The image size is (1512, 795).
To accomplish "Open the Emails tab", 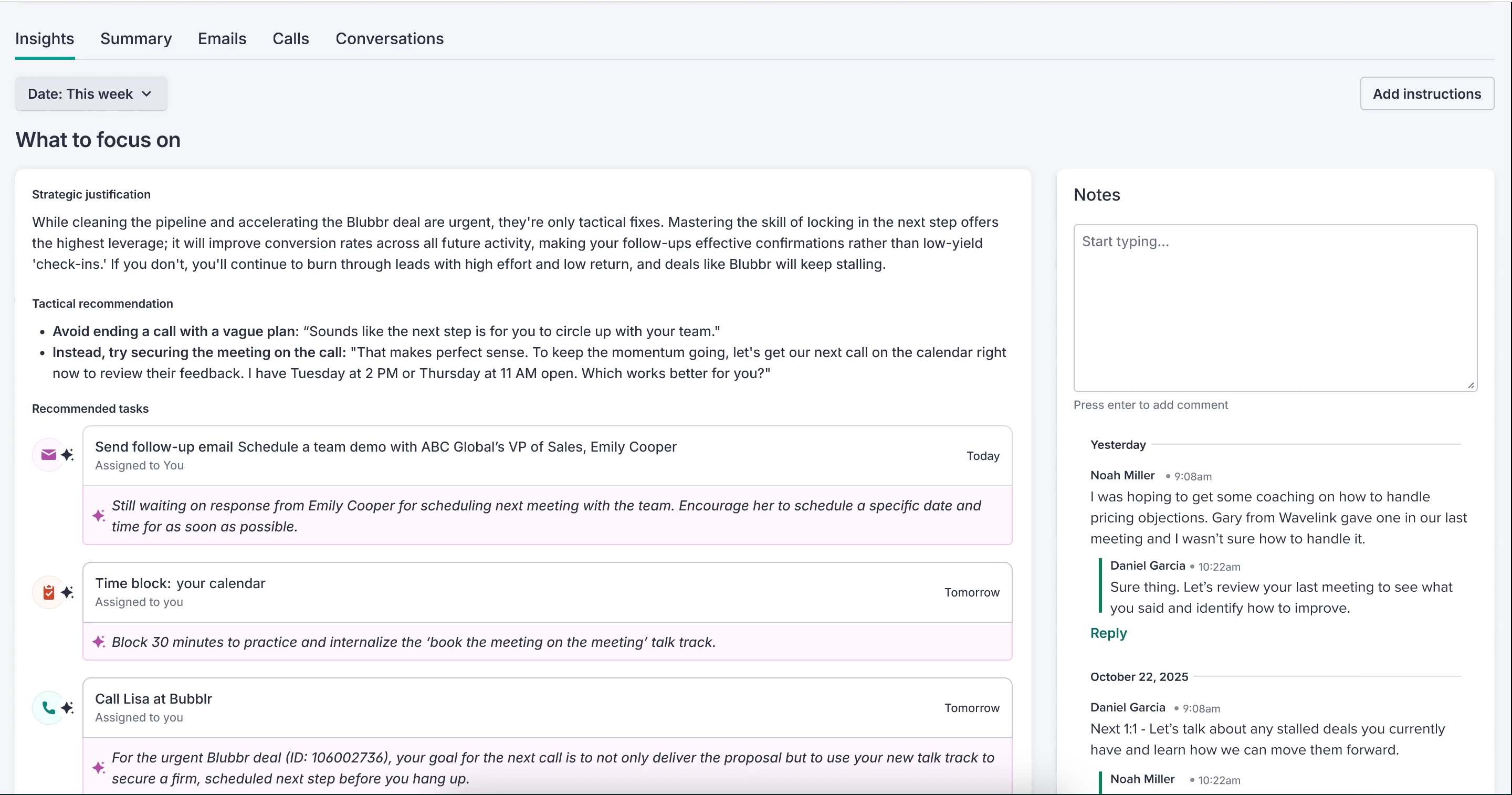I will 222,39.
